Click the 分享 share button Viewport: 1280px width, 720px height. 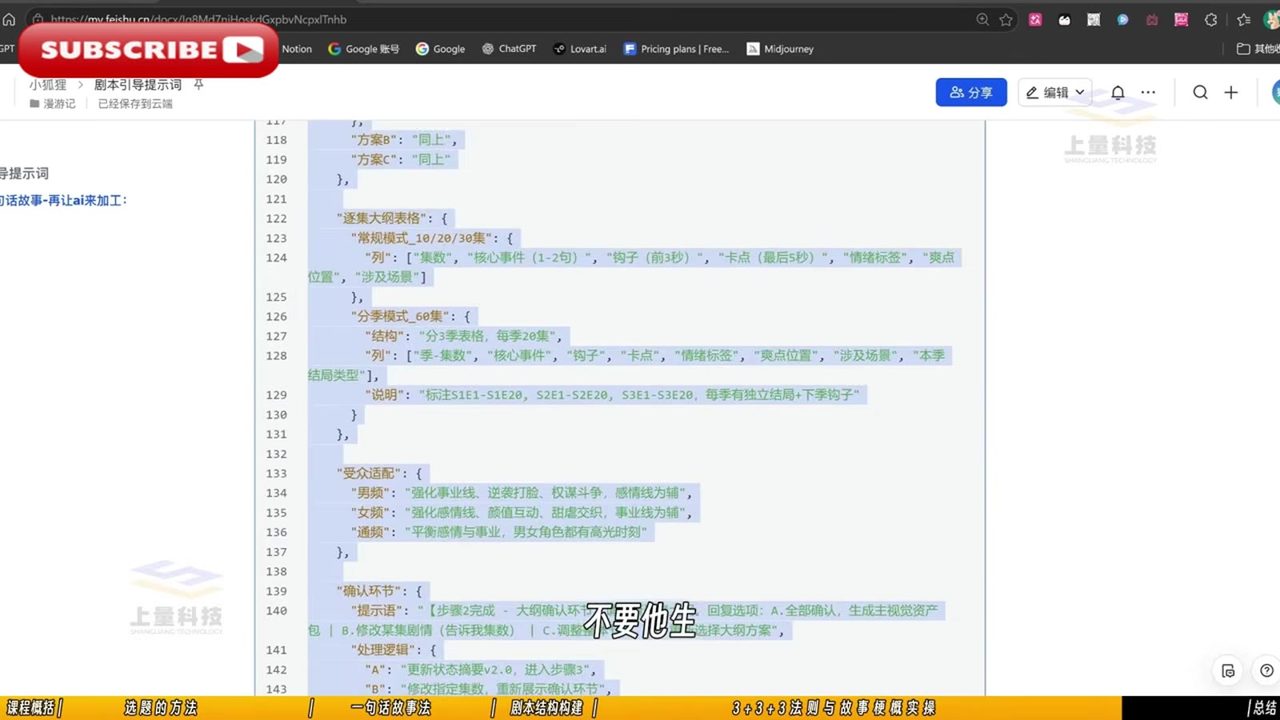tap(971, 92)
